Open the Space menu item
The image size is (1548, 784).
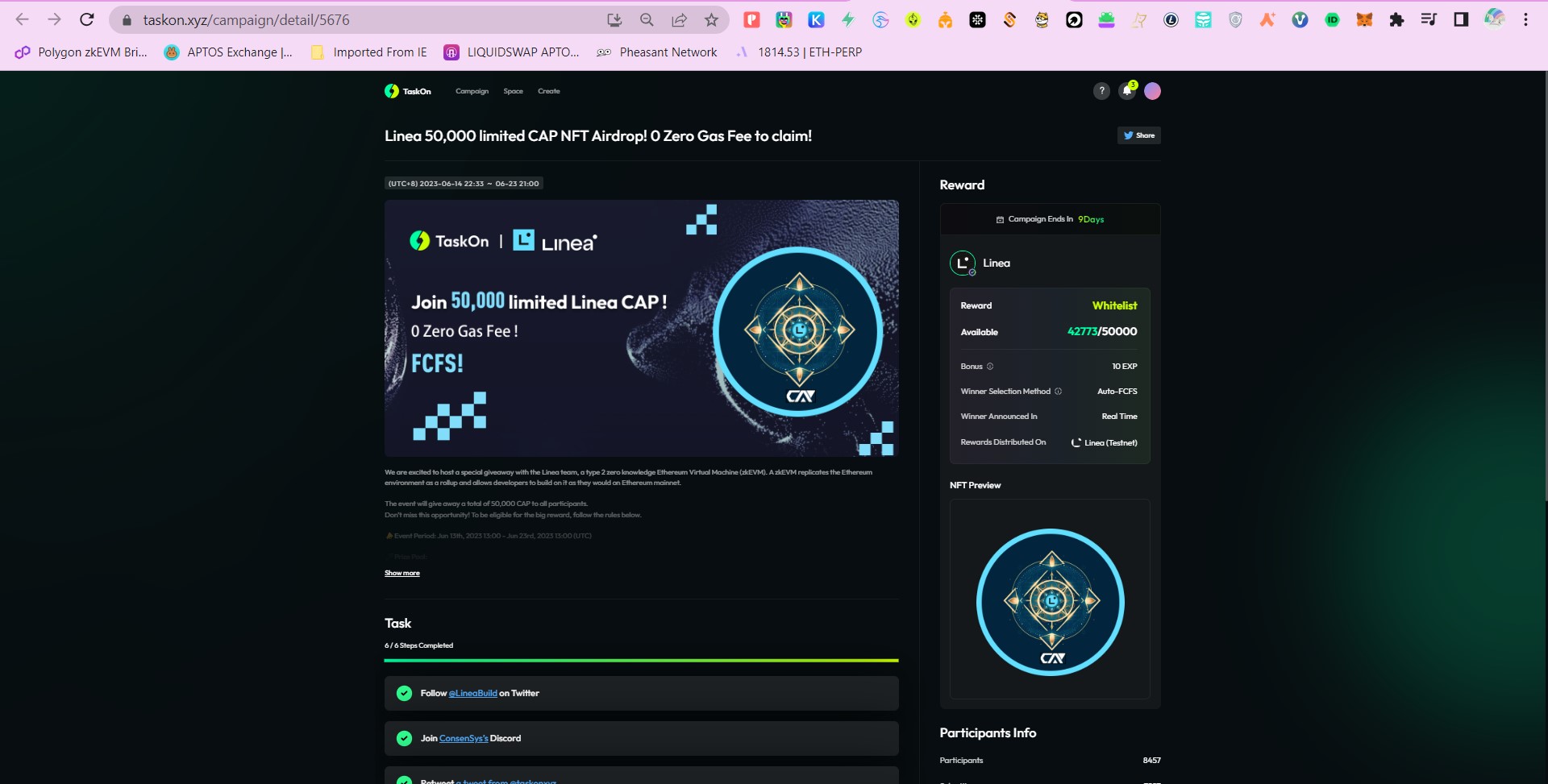[x=514, y=91]
